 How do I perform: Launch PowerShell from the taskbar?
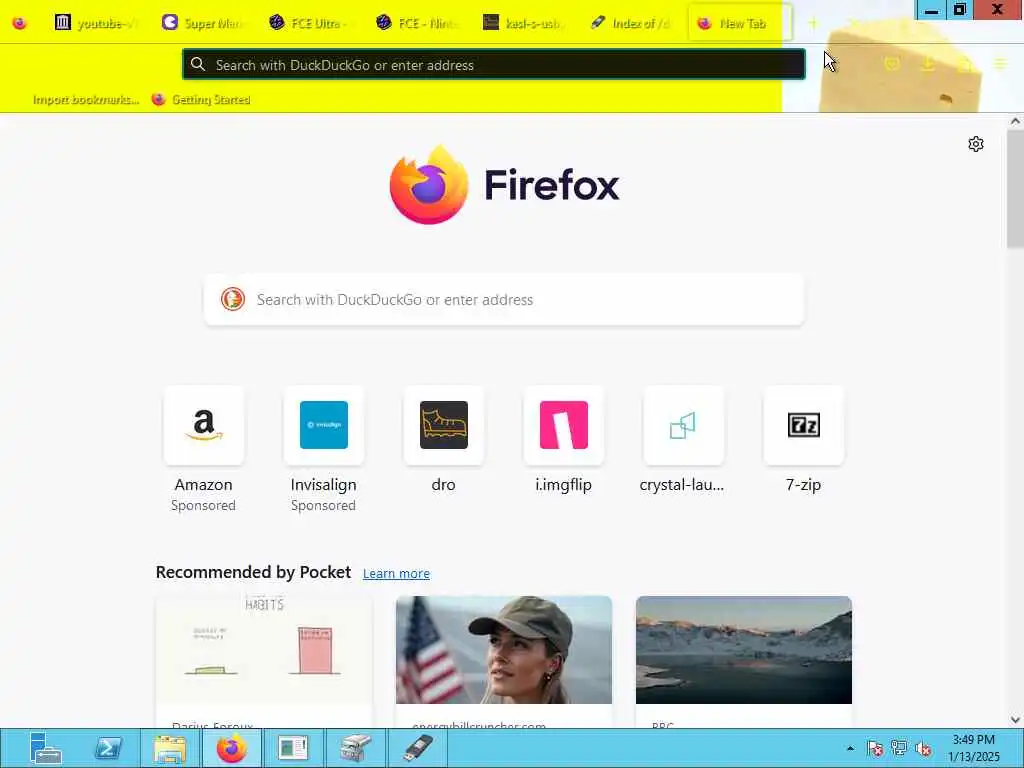pyautogui.click(x=108, y=748)
